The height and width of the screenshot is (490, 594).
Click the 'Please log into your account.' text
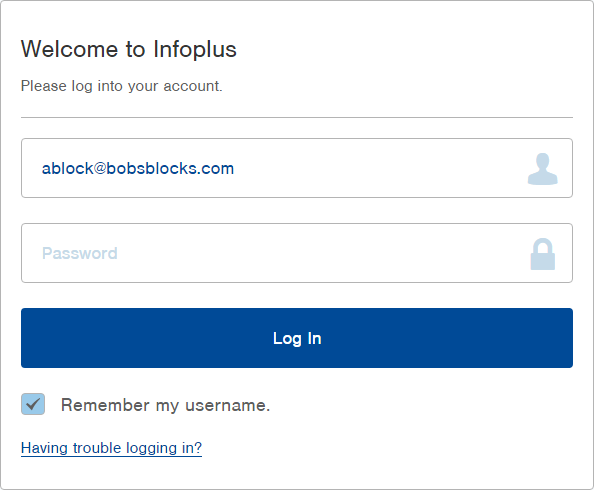click(122, 86)
